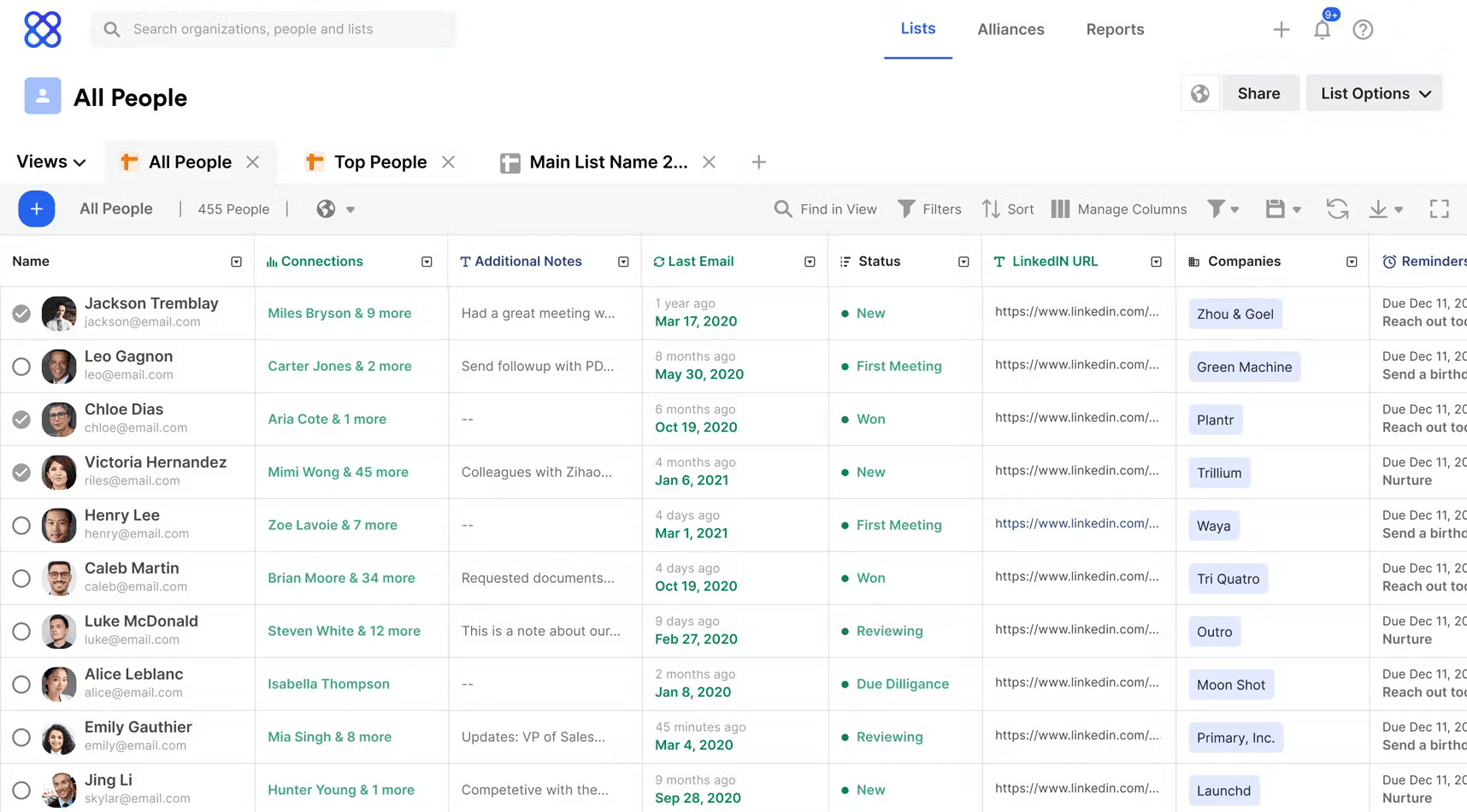Open Manage Columns tool

tap(1119, 209)
